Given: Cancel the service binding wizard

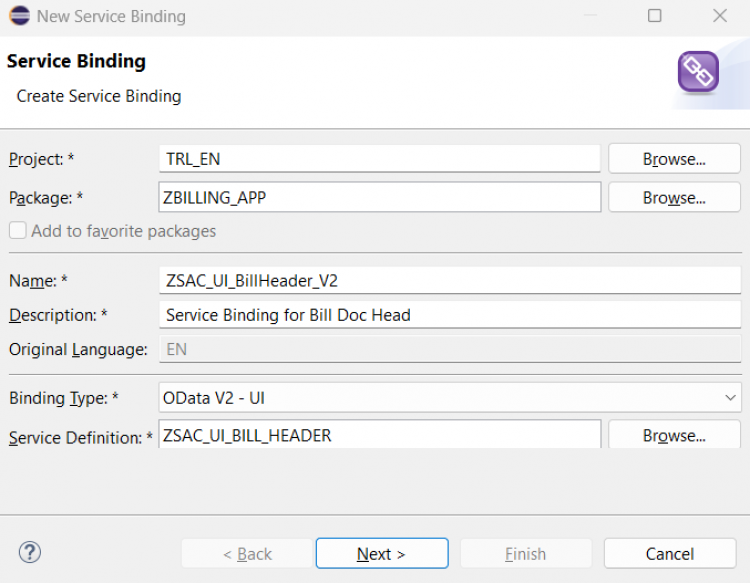Looking at the screenshot, I should [x=669, y=554].
